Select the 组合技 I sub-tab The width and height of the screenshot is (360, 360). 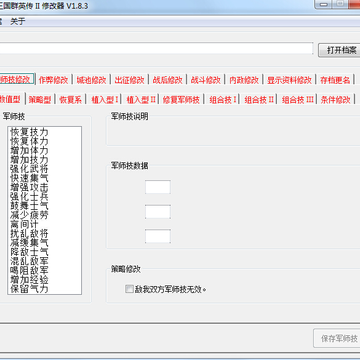[x=223, y=99]
